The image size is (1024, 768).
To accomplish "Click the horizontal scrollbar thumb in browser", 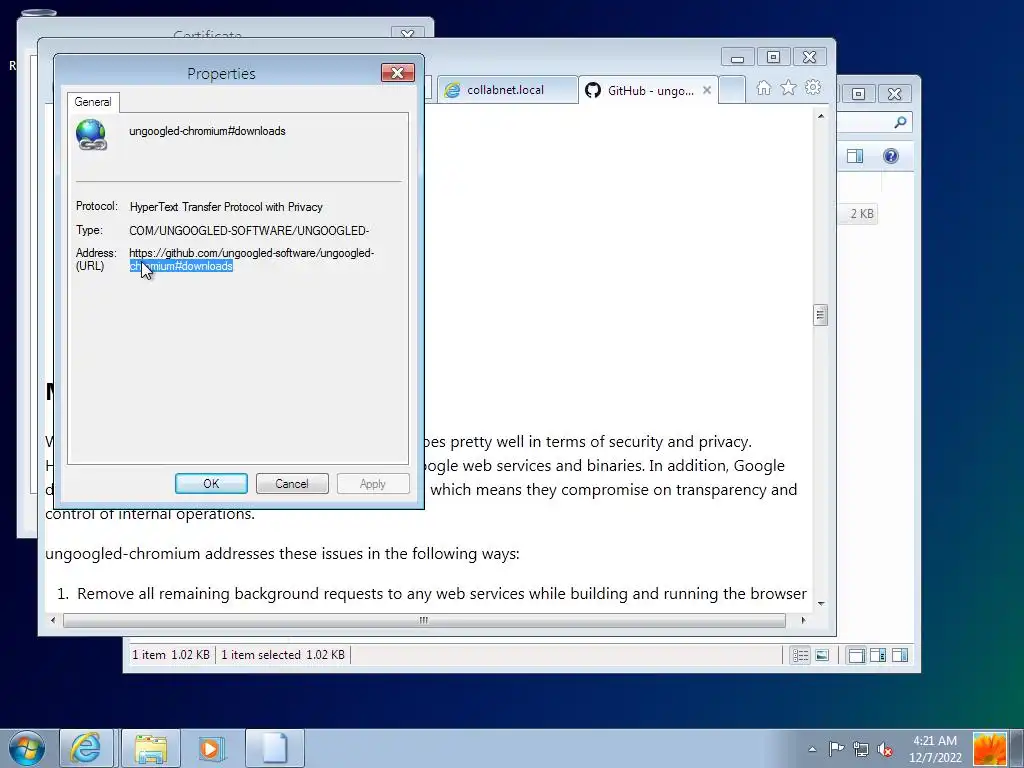I will 424,620.
